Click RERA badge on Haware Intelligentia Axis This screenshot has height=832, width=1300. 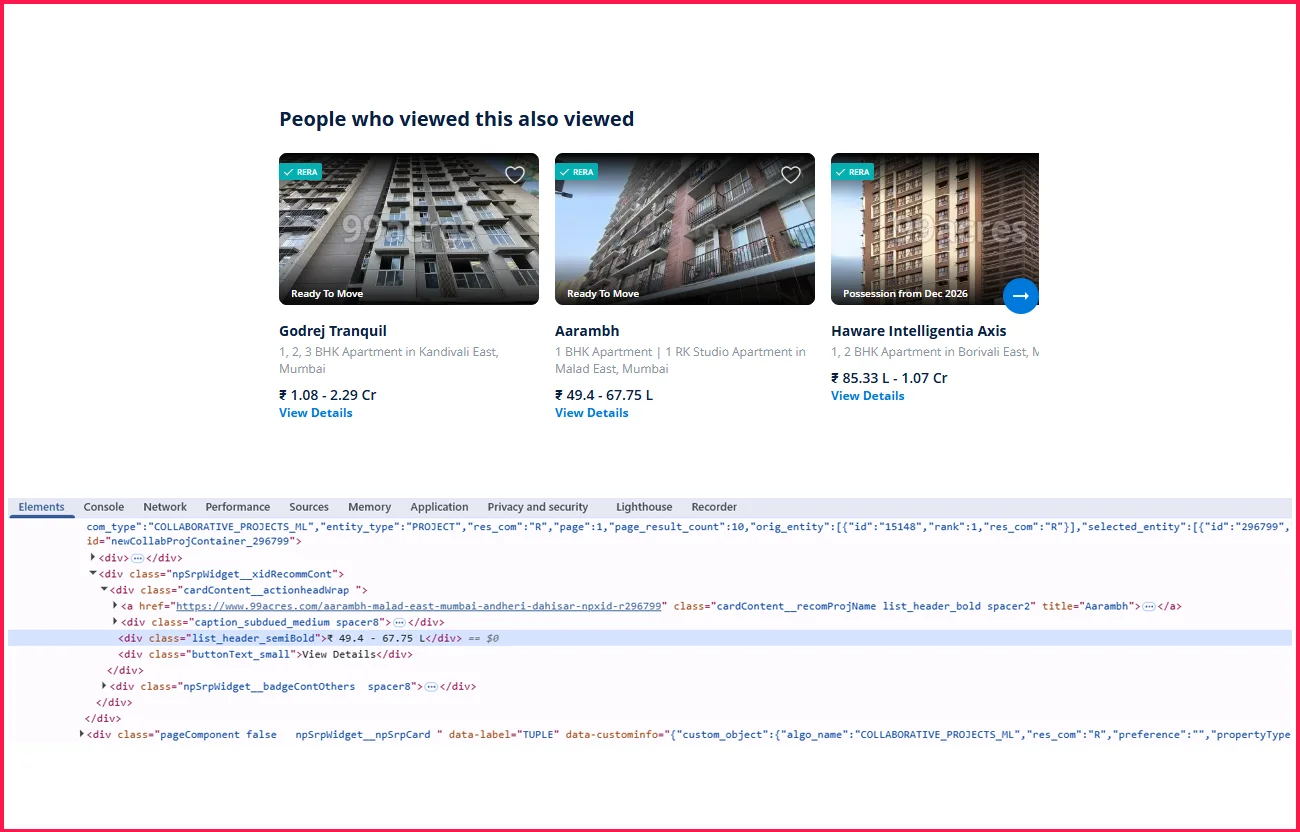[852, 172]
